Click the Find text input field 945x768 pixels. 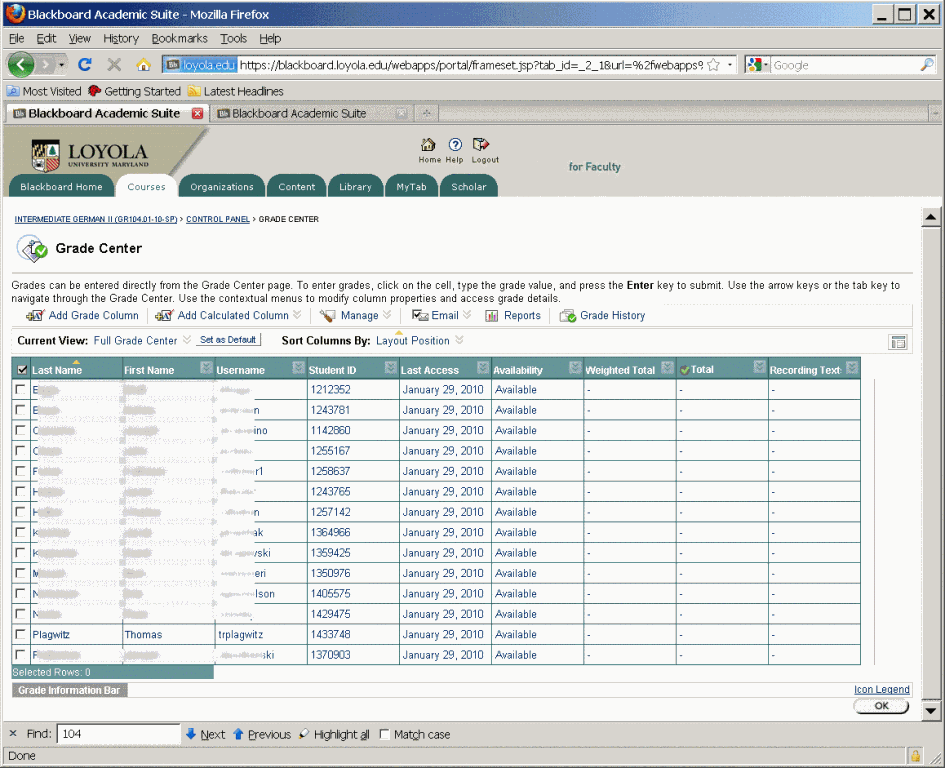(118, 734)
